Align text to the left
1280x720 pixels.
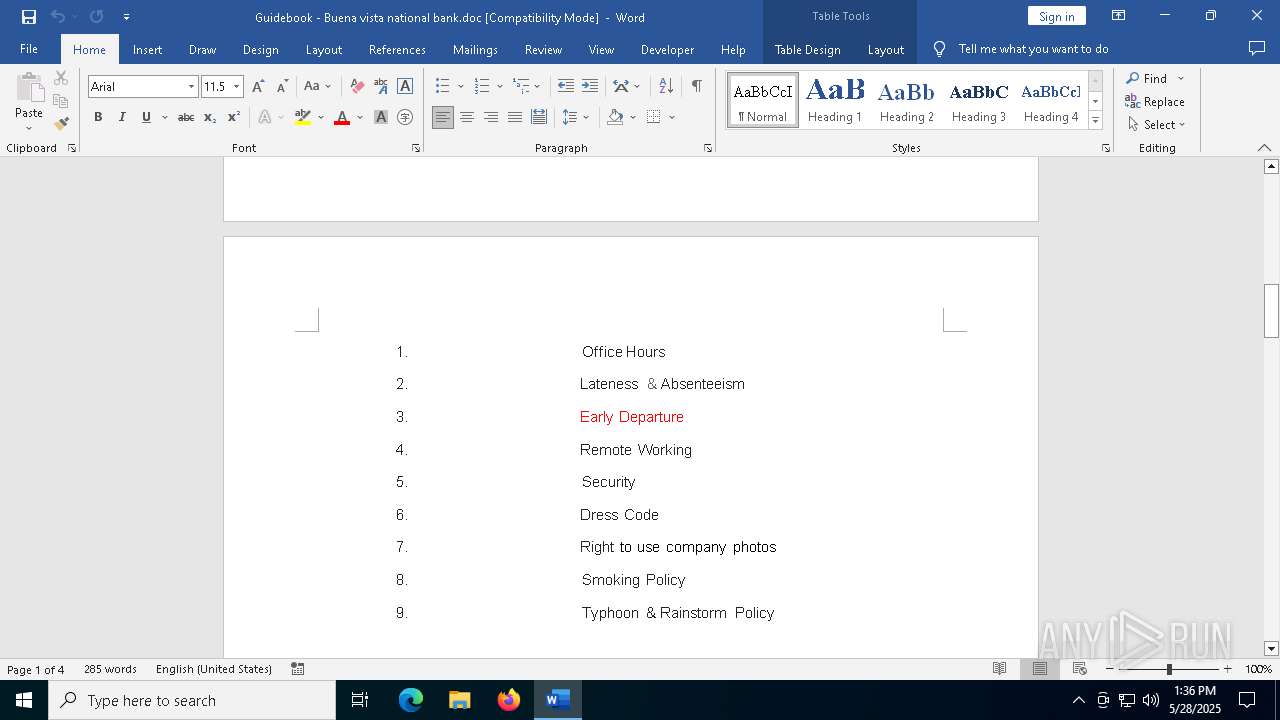(443, 117)
